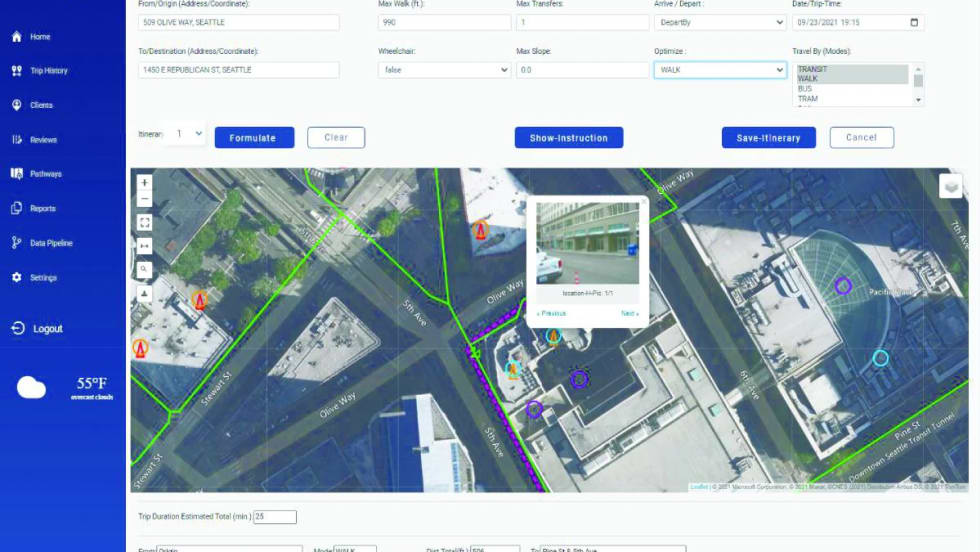Viewport: 980px width, 552px height.
Task: Click the Logout icon
Action: [x=17, y=328]
